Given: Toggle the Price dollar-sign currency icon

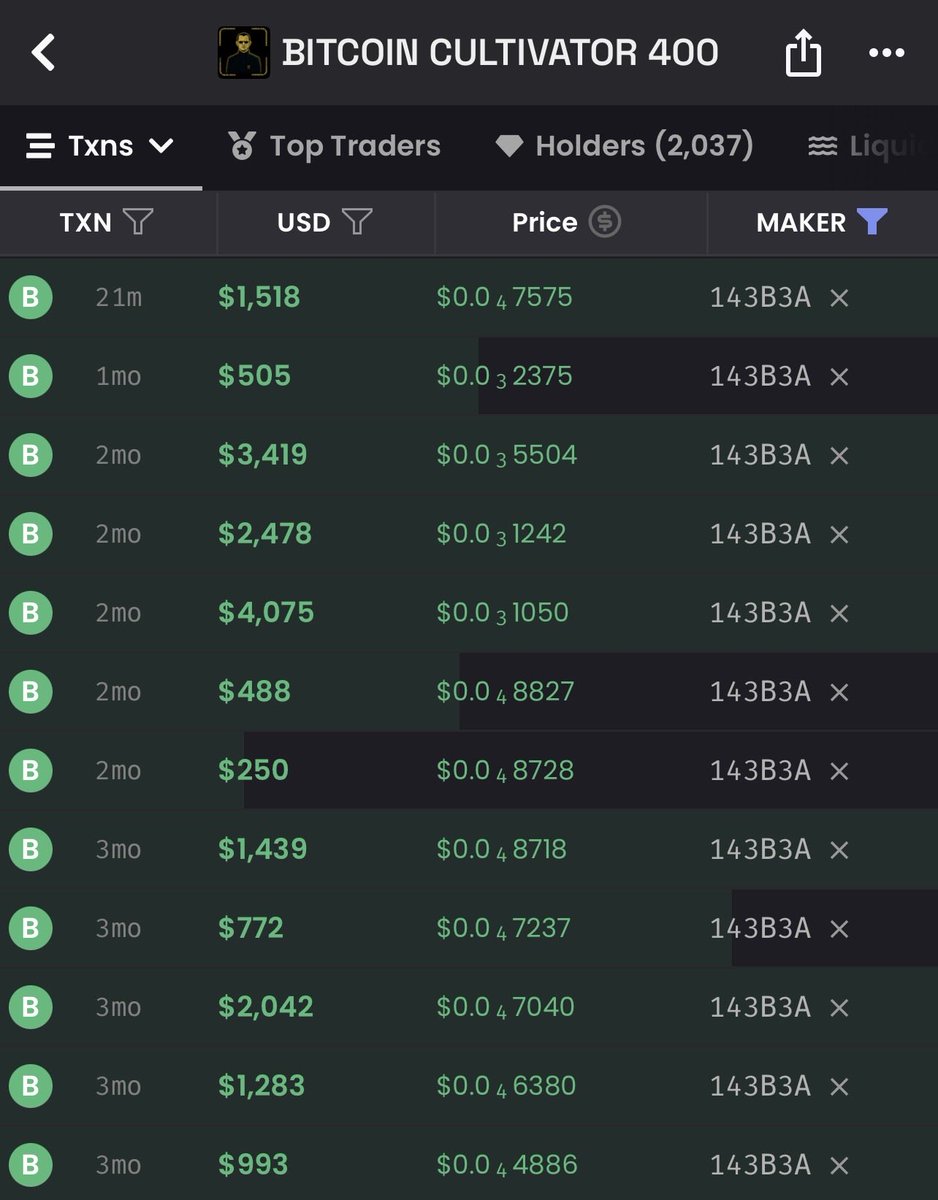Looking at the screenshot, I should tap(604, 222).
